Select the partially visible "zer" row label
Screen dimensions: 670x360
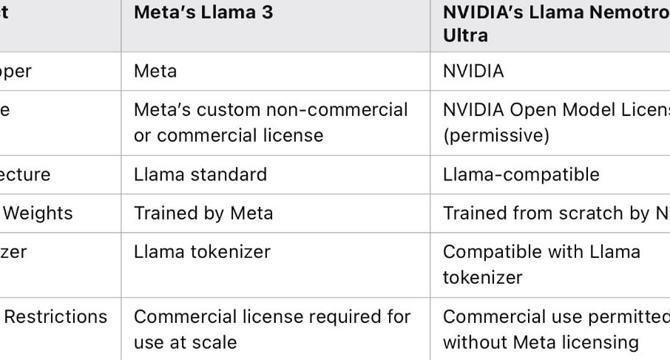(13, 252)
